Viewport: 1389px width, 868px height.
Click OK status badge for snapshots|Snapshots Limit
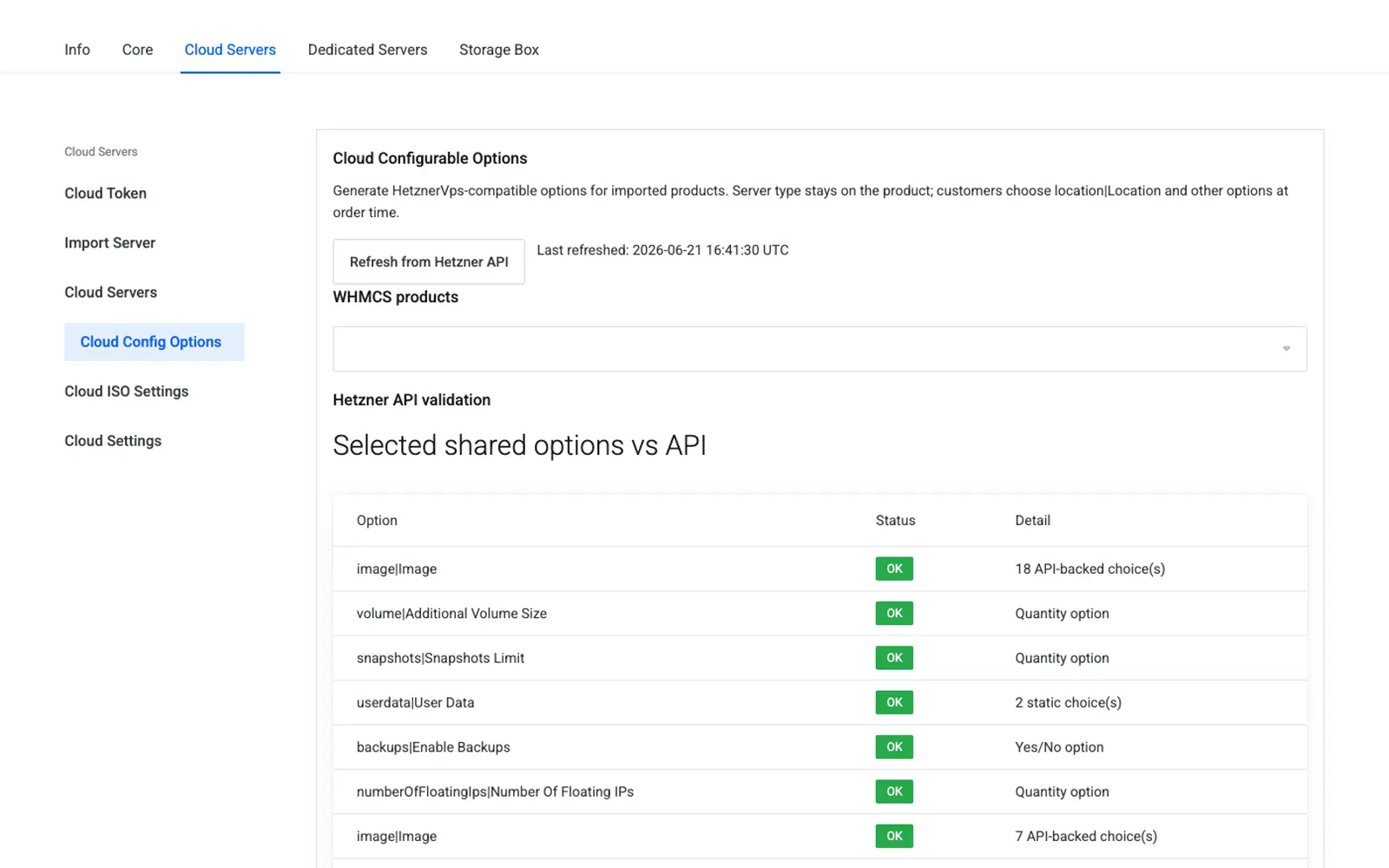tap(894, 657)
